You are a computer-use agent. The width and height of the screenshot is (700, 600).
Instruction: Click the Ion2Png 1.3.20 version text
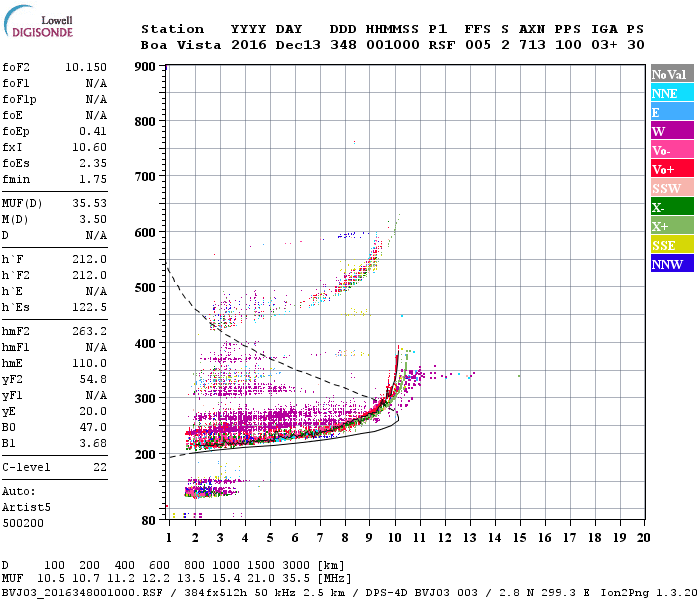click(x=650, y=593)
